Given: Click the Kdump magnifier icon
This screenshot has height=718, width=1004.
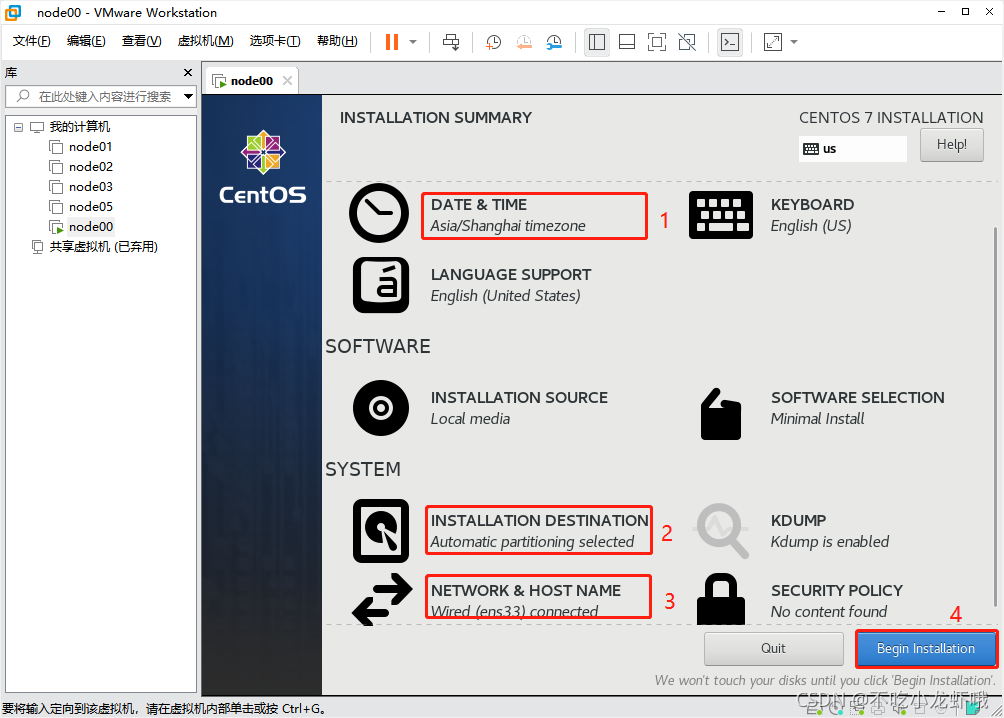Looking at the screenshot, I should point(722,531).
